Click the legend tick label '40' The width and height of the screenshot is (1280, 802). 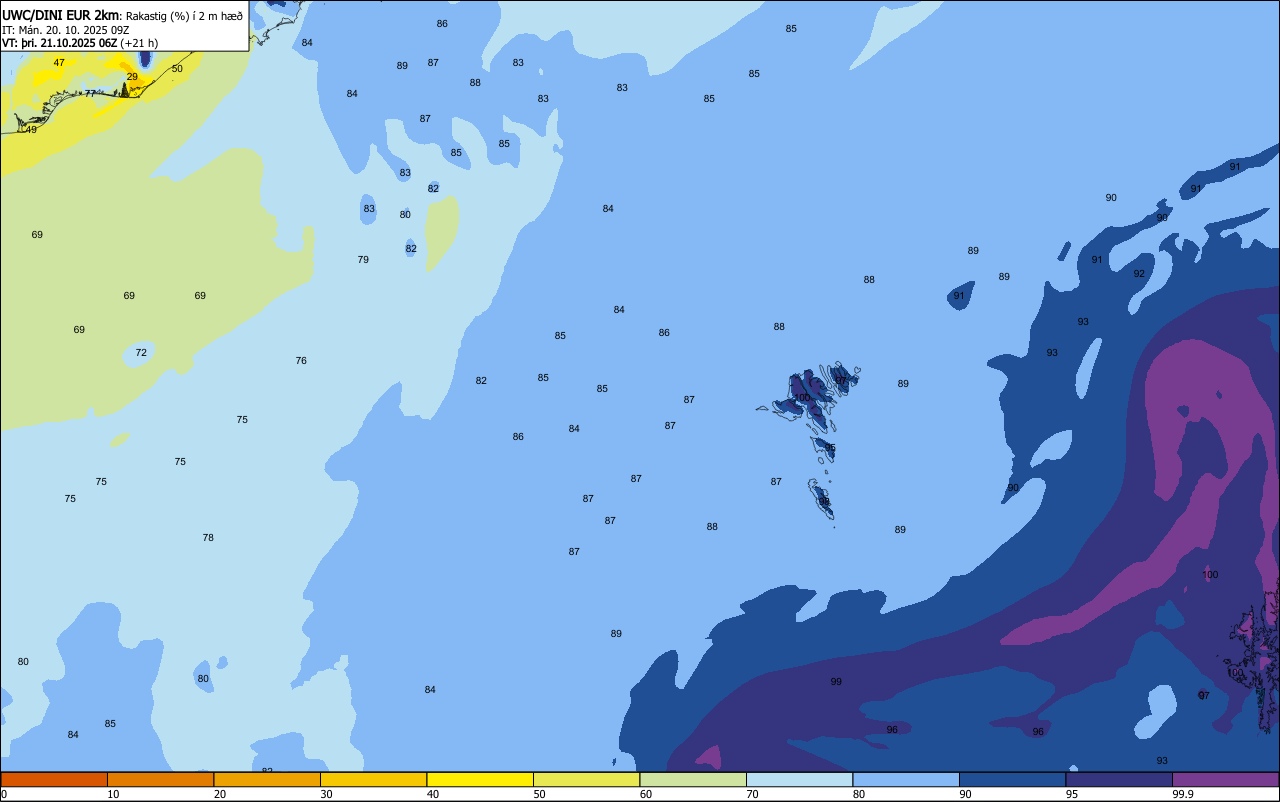pyautogui.click(x=433, y=794)
